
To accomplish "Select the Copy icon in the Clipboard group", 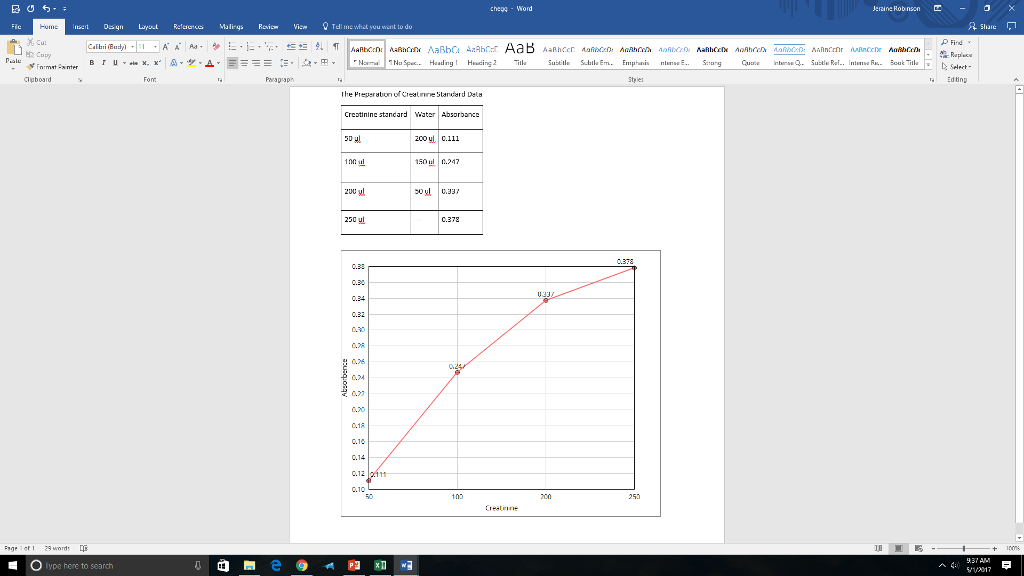I will click(x=31, y=55).
